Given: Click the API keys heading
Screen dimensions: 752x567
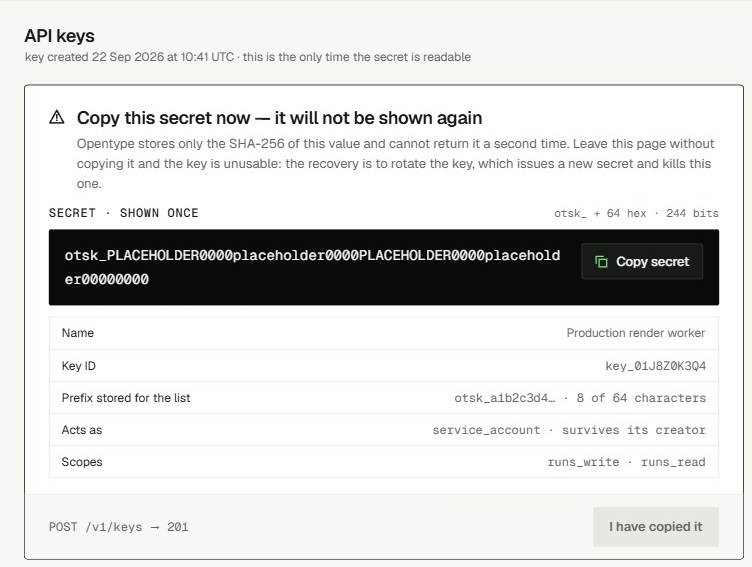Looking at the screenshot, I should [59, 36].
